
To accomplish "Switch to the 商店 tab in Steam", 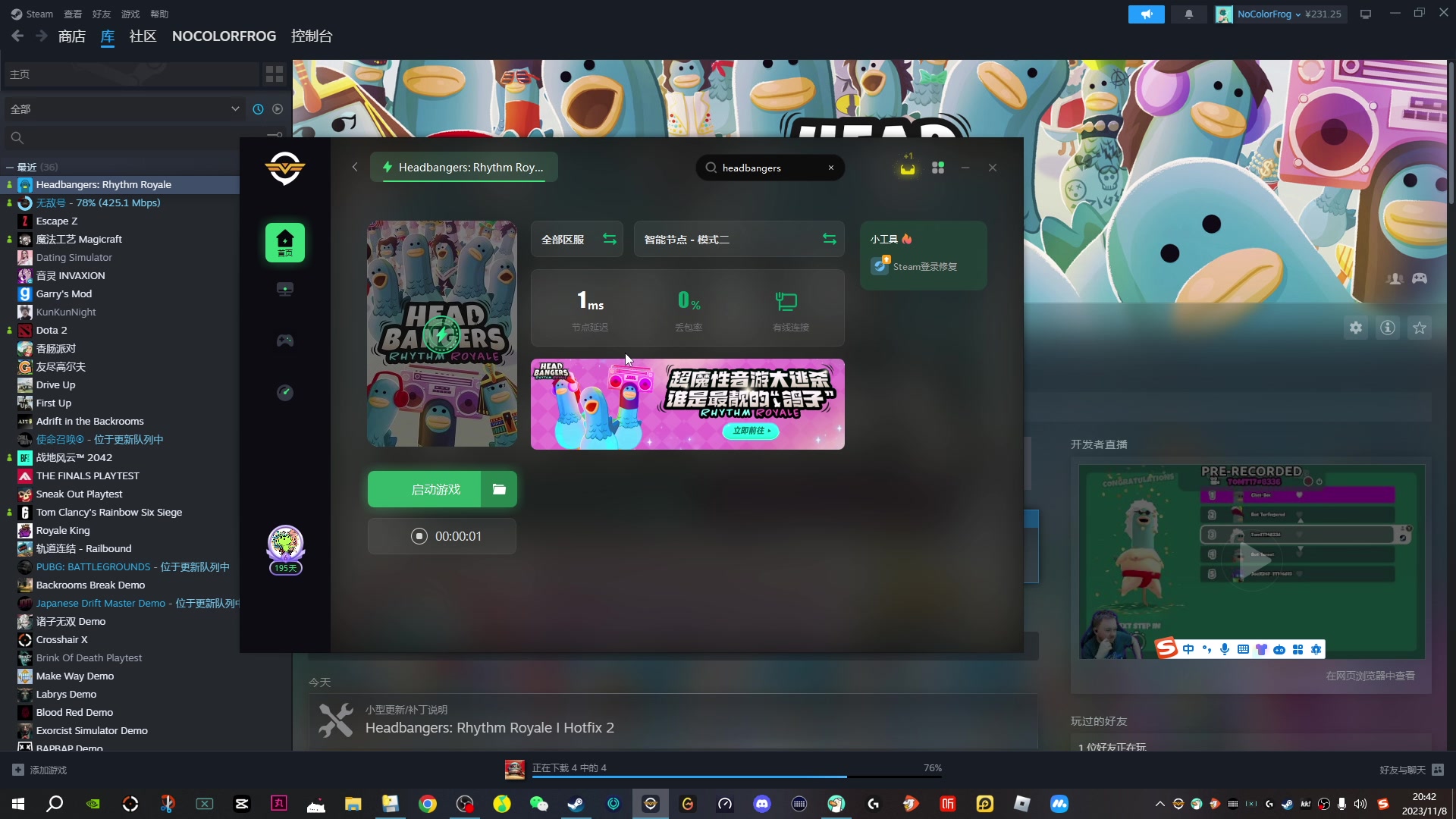I will pyautogui.click(x=72, y=36).
